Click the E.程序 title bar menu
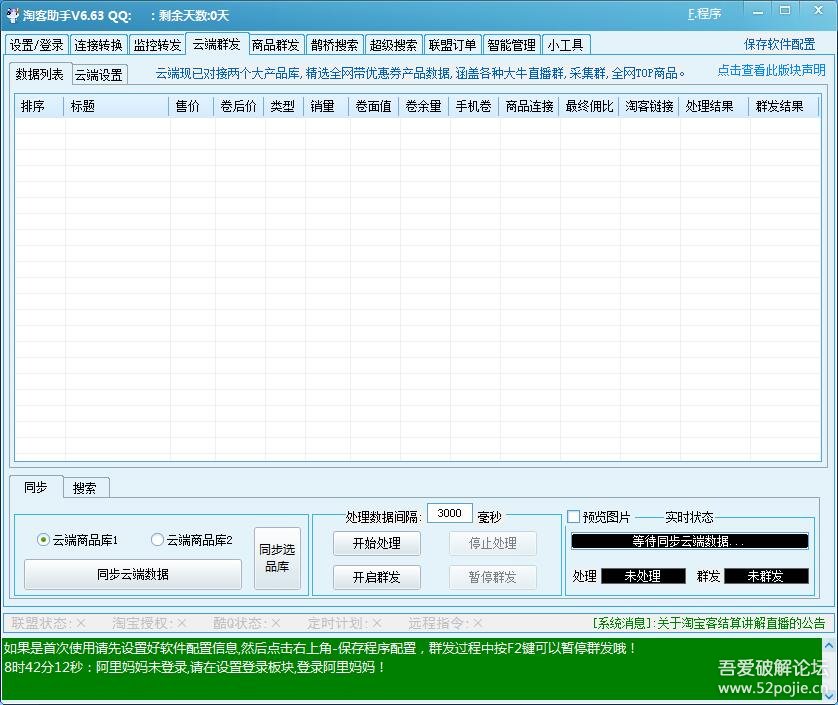Image resolution: width=838 pixels, height=705 pixels. coord(704,14)
